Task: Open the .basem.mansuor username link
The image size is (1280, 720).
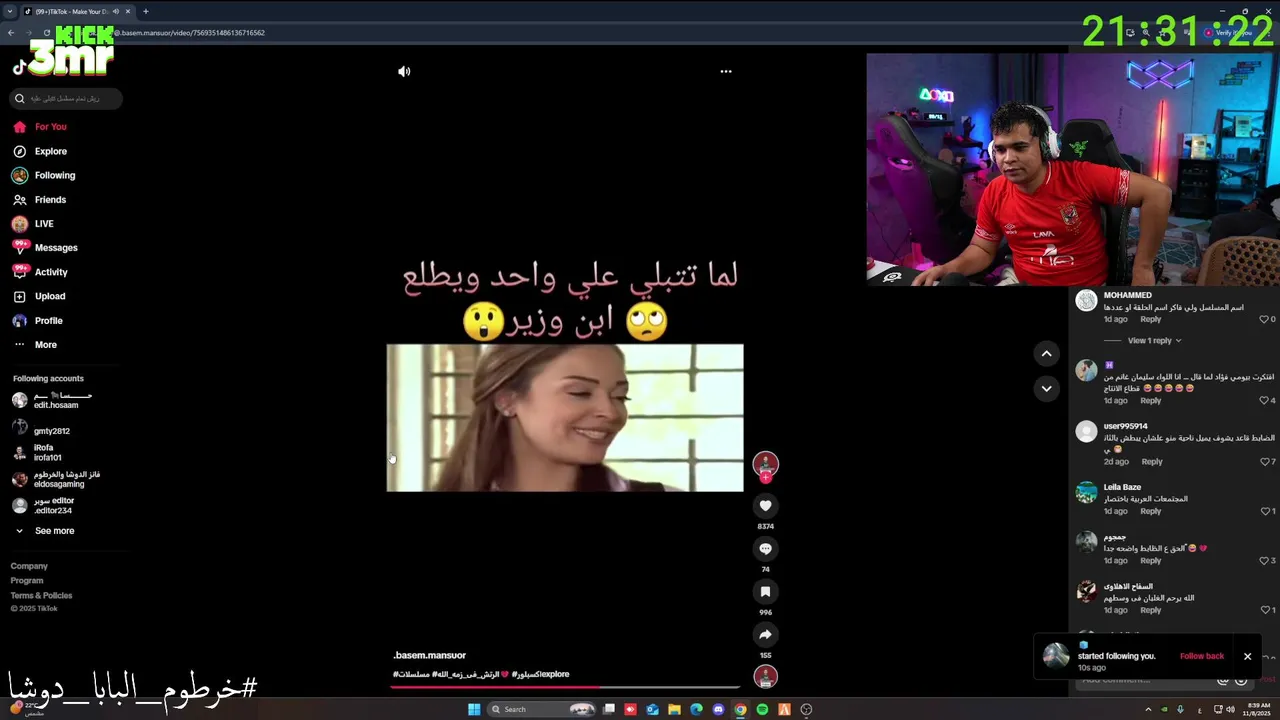Action: click(x=429, y=655)
